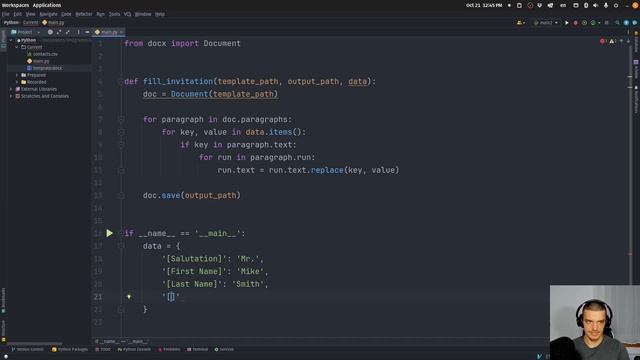640x360 pixels.
Task: Open the TODO tool window
Action: tap(103, 349)
